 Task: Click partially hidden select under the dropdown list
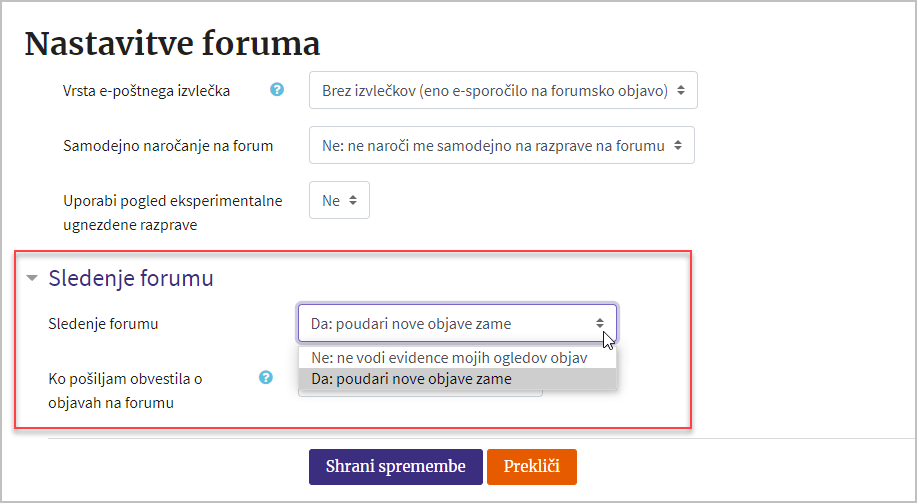click(420, 394)
